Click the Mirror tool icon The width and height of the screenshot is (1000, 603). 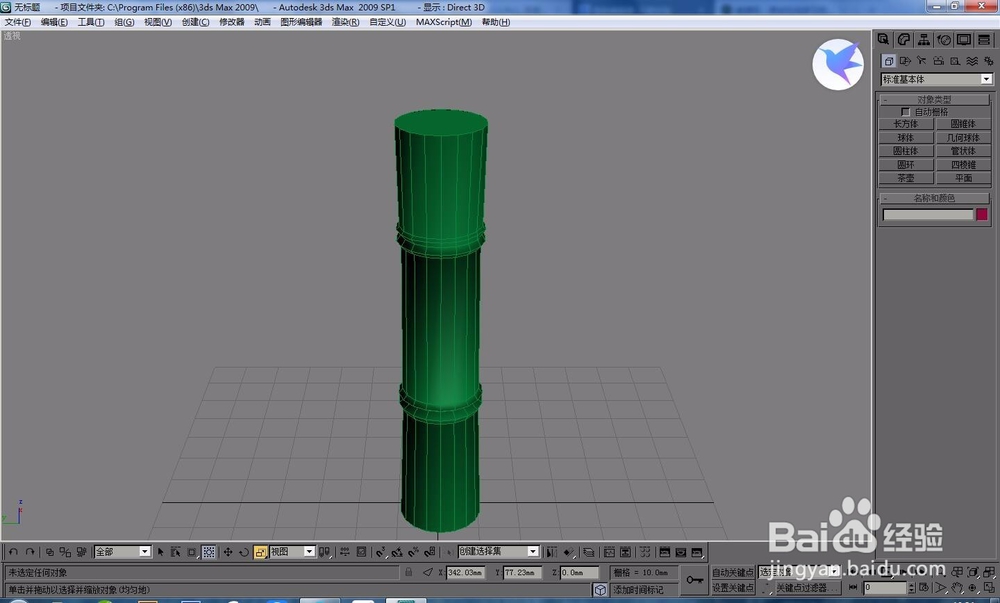tap(552, 552)
